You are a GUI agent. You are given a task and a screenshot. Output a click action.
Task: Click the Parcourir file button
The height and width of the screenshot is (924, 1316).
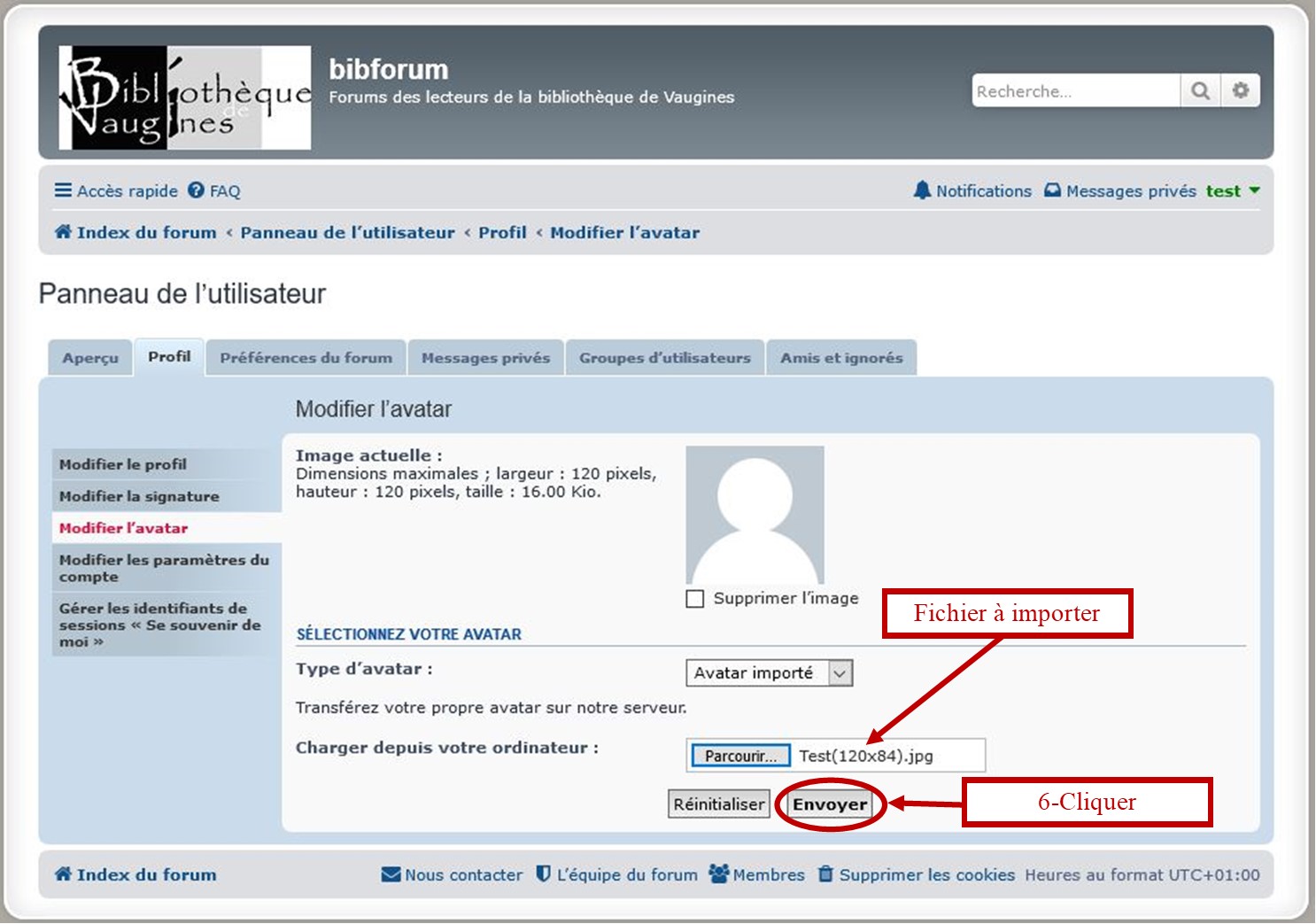click(x=739, y=756)
